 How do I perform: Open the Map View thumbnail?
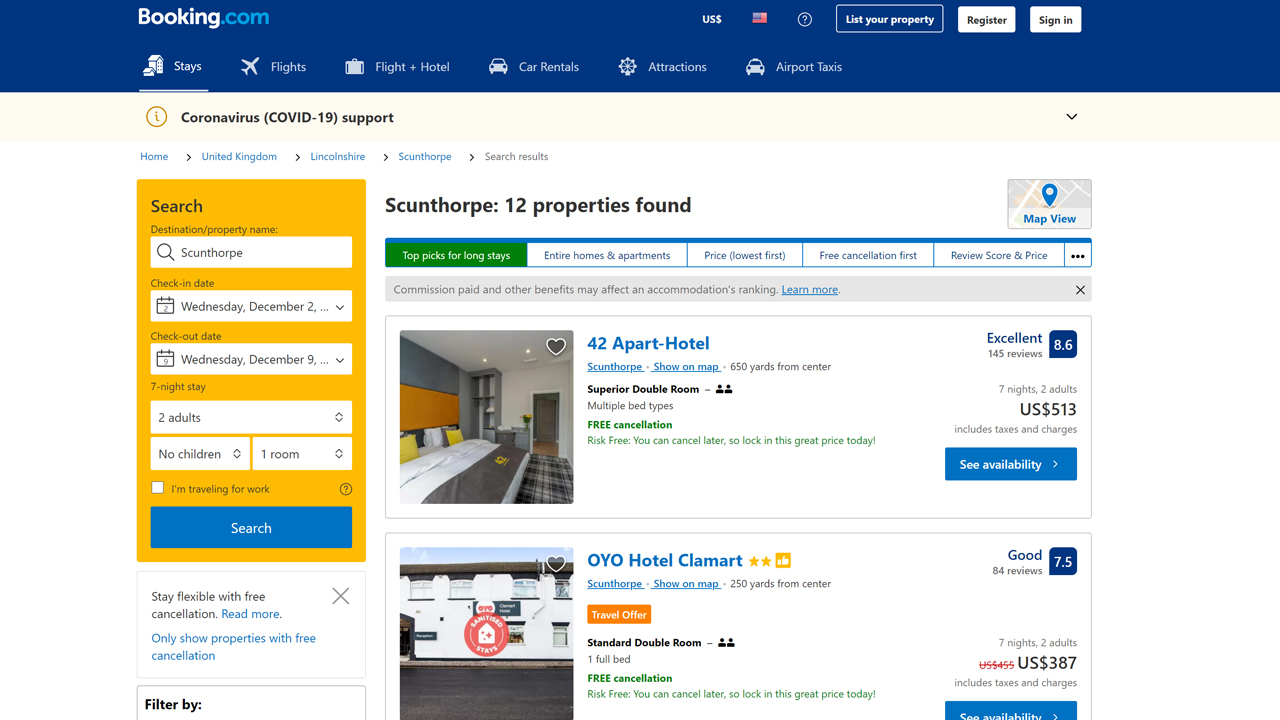(x=1049, y=204)
